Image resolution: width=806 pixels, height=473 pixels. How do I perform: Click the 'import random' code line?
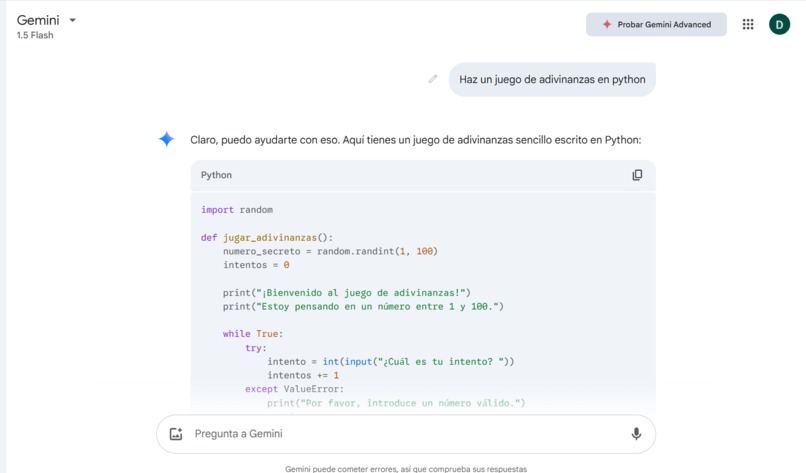237,210
